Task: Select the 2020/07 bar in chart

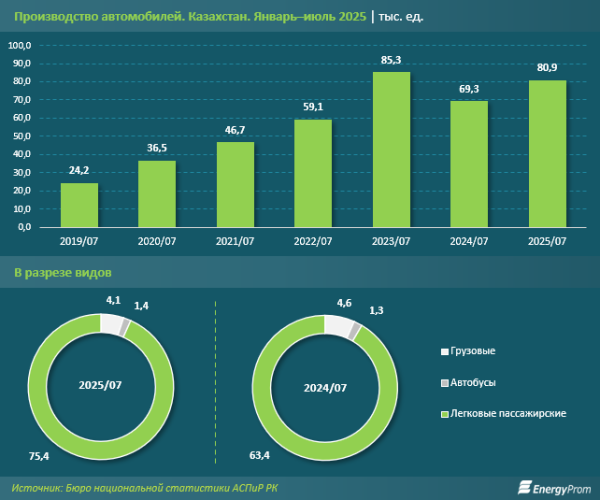Action: pyautogui.click(x=157, y=194)
